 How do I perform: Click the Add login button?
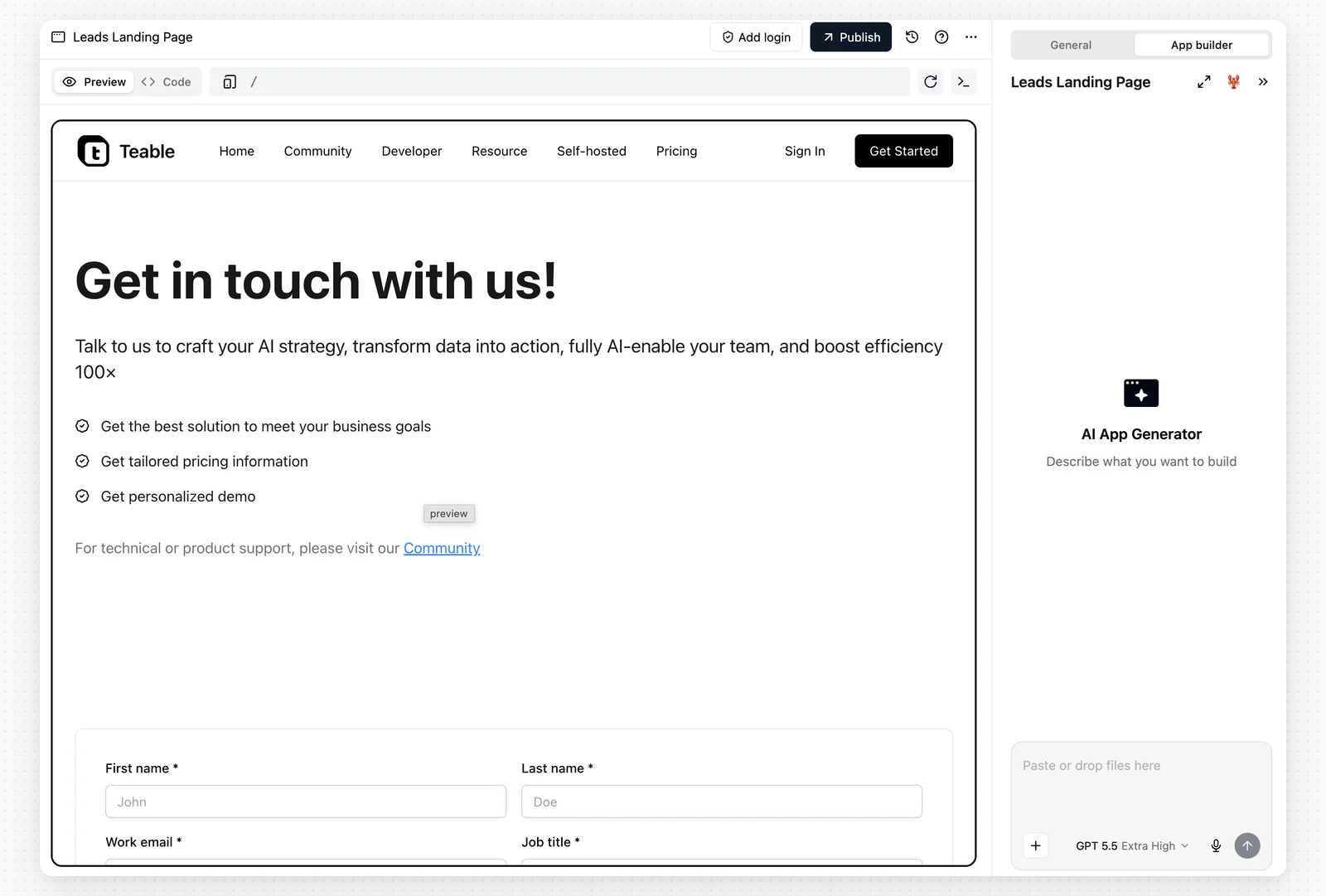[756, 37]
